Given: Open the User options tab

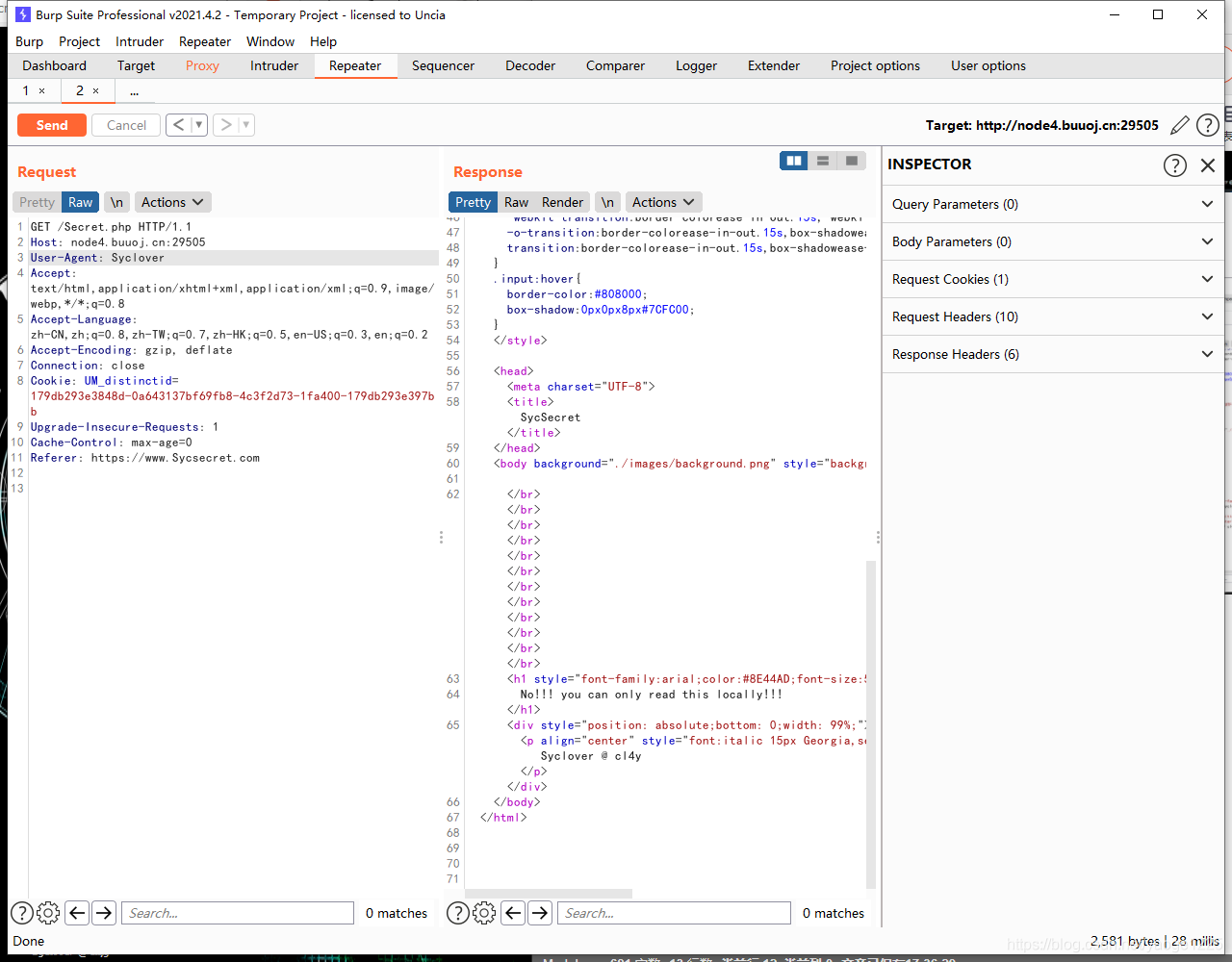Looking at the screenshot, I should pyautogui.click(x=988, y=65).
